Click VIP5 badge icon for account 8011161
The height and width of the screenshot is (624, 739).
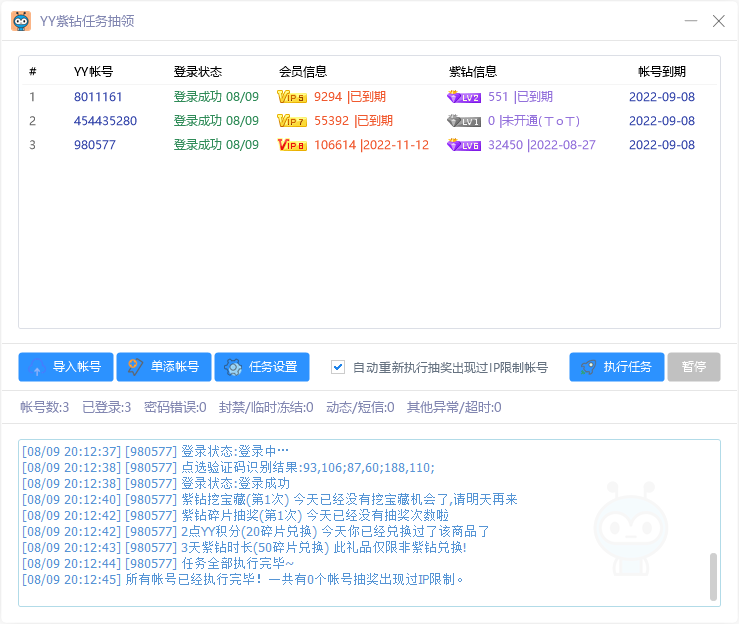[x=292, y=97]
